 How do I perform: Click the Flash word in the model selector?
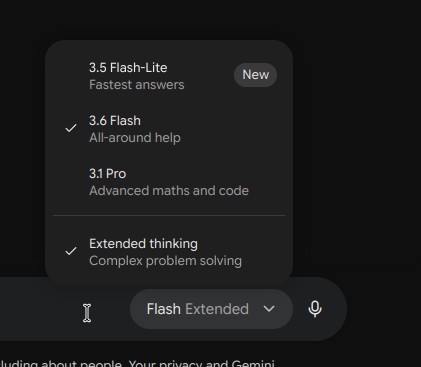164,309
